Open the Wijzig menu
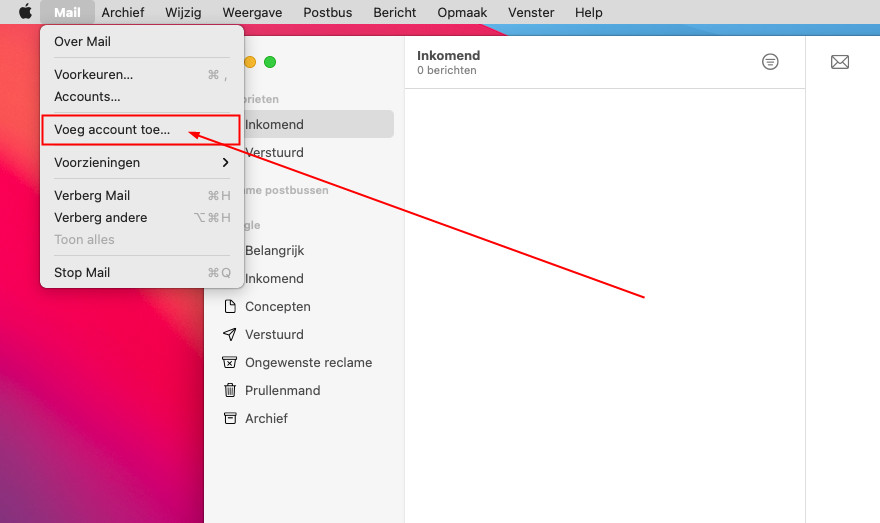880x523 pixels. [183, 12]
